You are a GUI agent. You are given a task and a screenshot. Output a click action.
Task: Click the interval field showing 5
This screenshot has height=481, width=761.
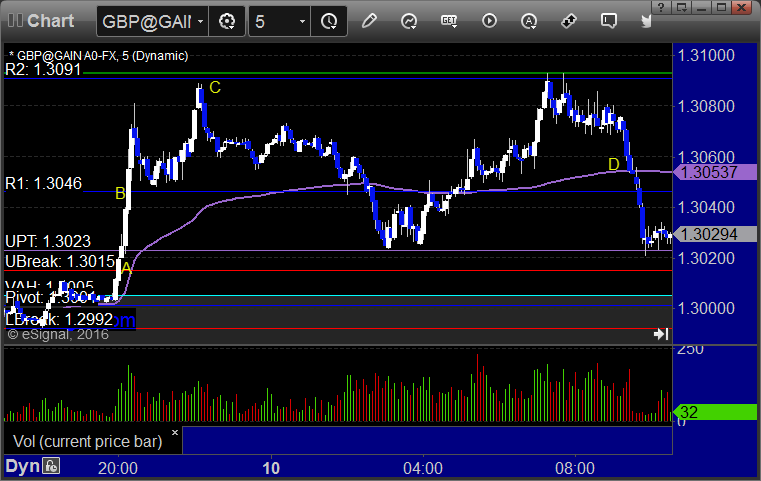click(x=273, y=21)
